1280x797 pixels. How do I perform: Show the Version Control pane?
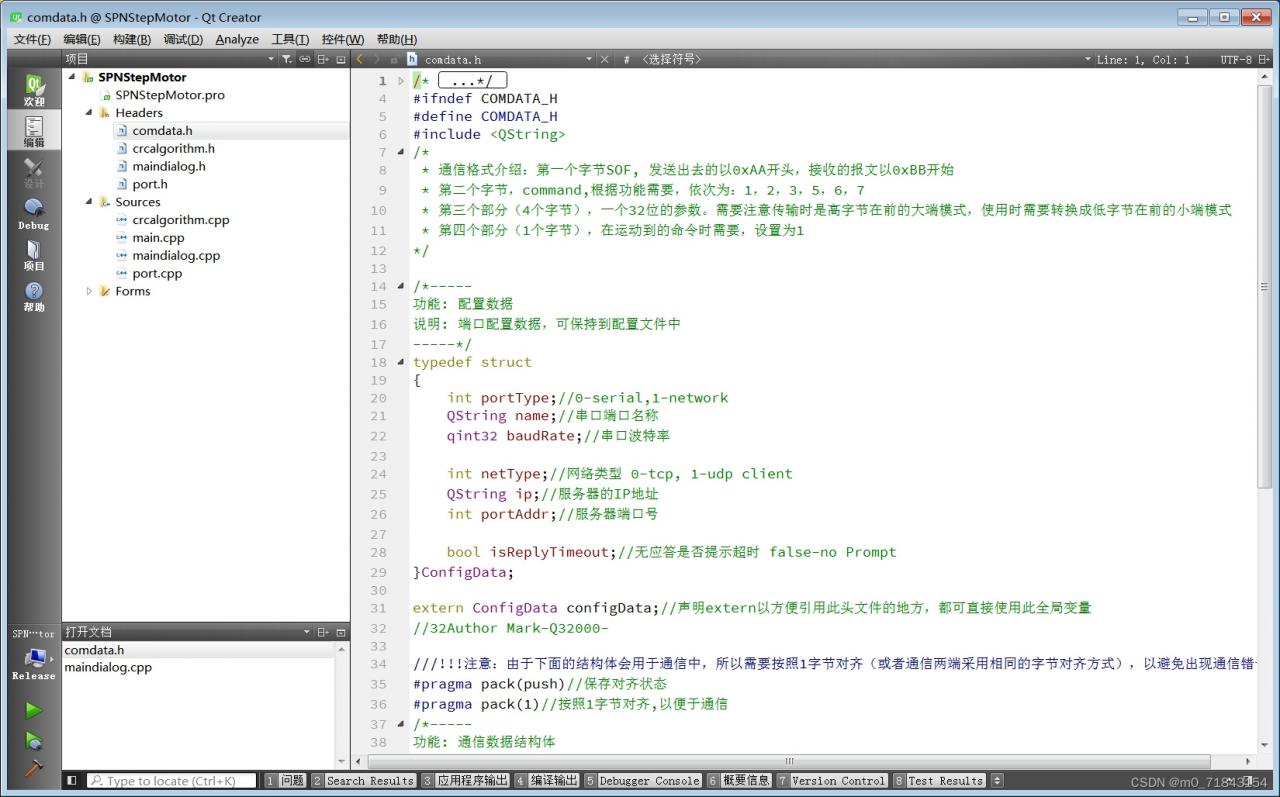(832, 780)
